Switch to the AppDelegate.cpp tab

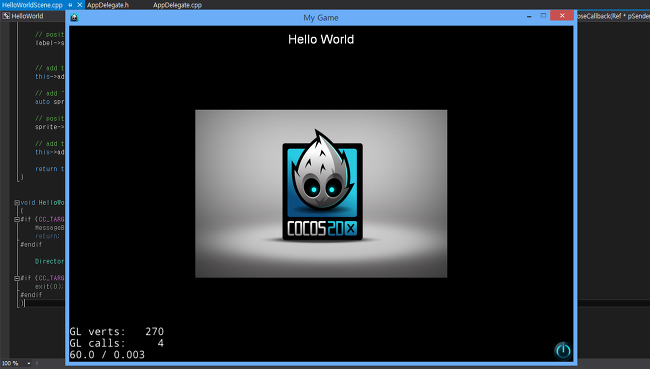pos(177,5)
